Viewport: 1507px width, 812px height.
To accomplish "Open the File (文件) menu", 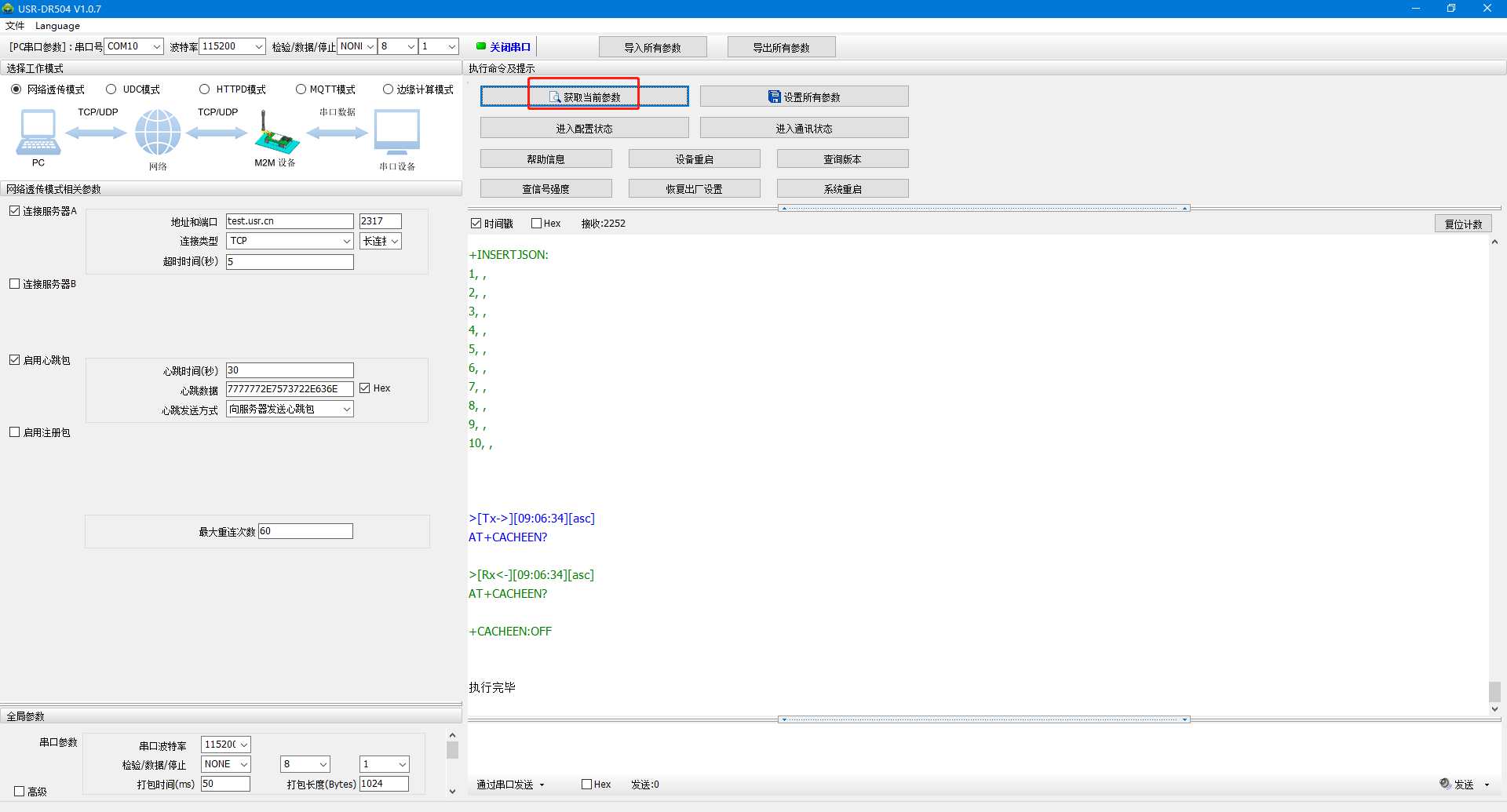I will 15,26.
